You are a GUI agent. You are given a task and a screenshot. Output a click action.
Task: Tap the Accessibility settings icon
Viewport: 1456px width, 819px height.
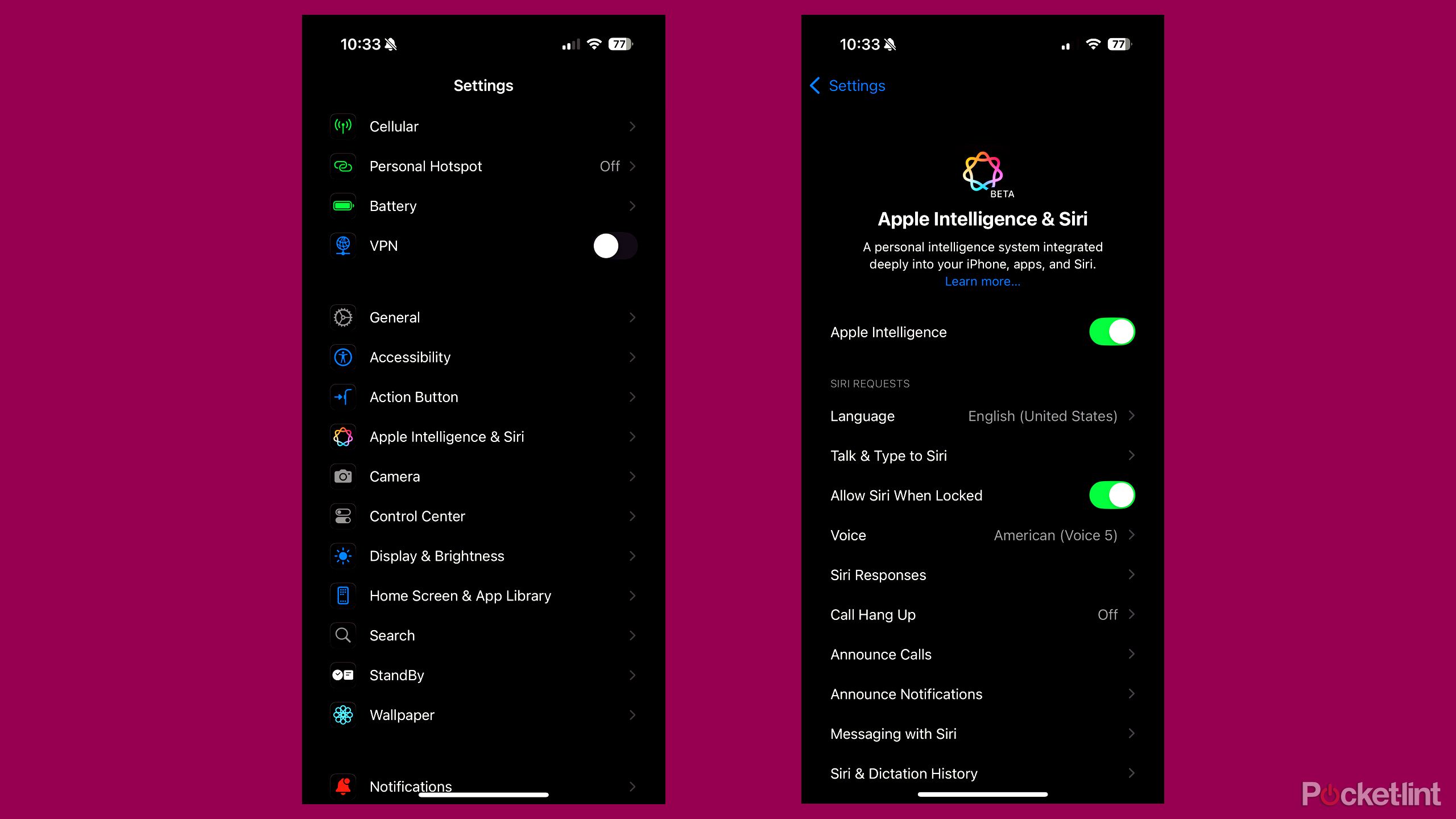point(343,357)
